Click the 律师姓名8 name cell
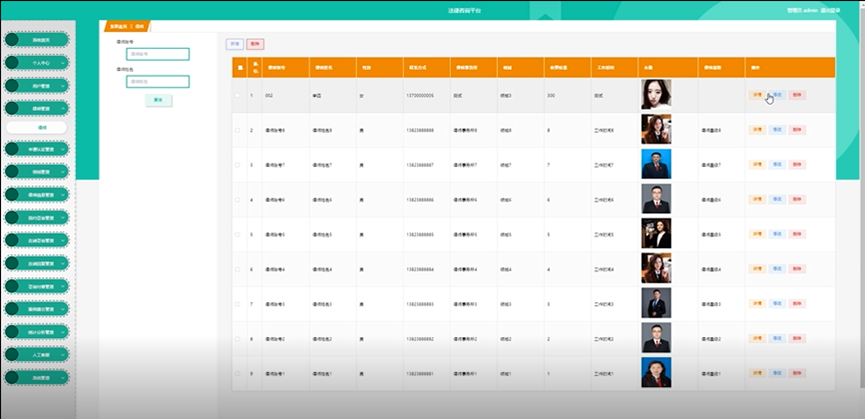865x419 pixels. [x=322, y=130]
